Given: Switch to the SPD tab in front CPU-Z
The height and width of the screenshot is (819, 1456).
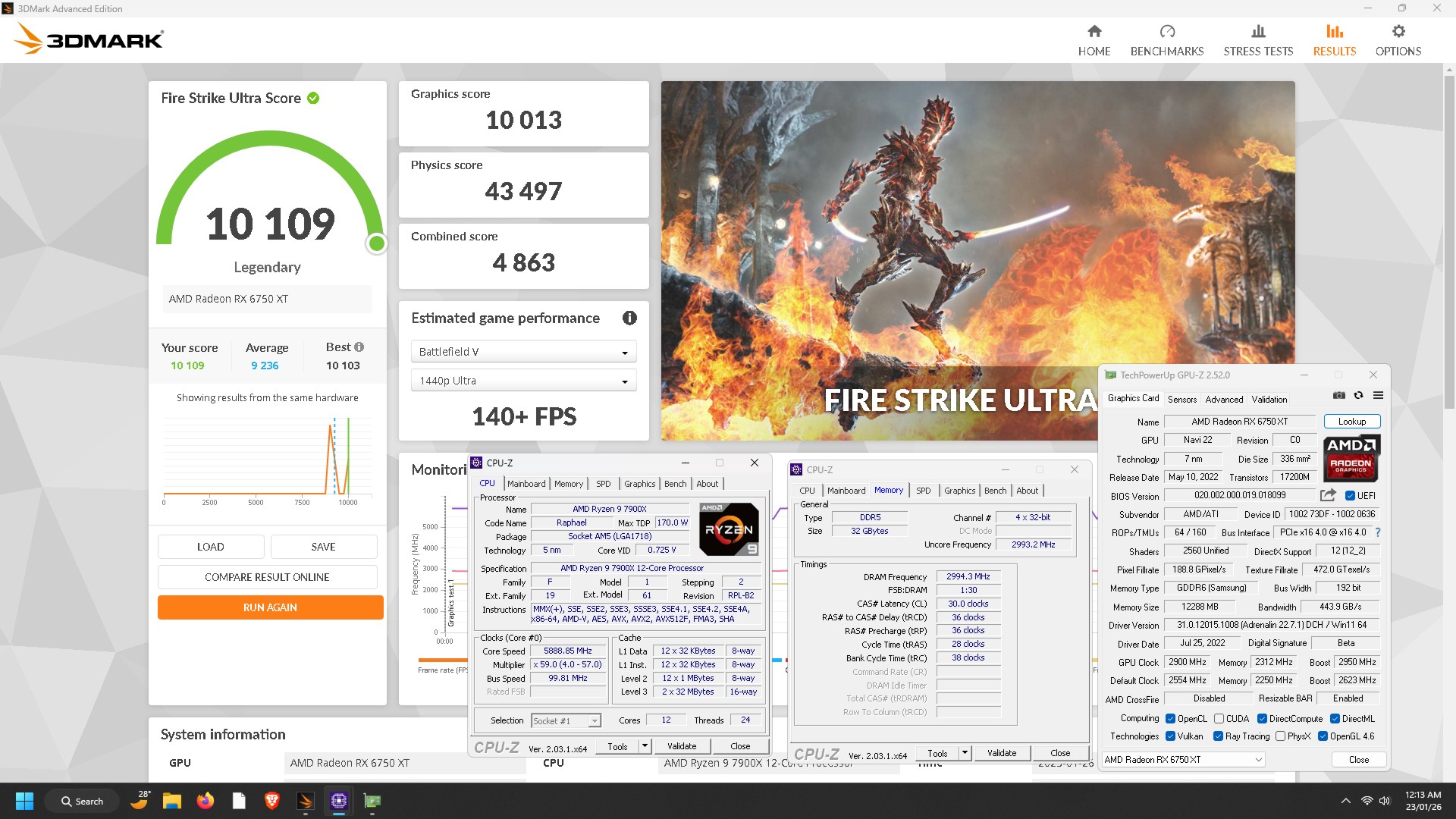Looking at the screenshot, I should coord(603,484).
